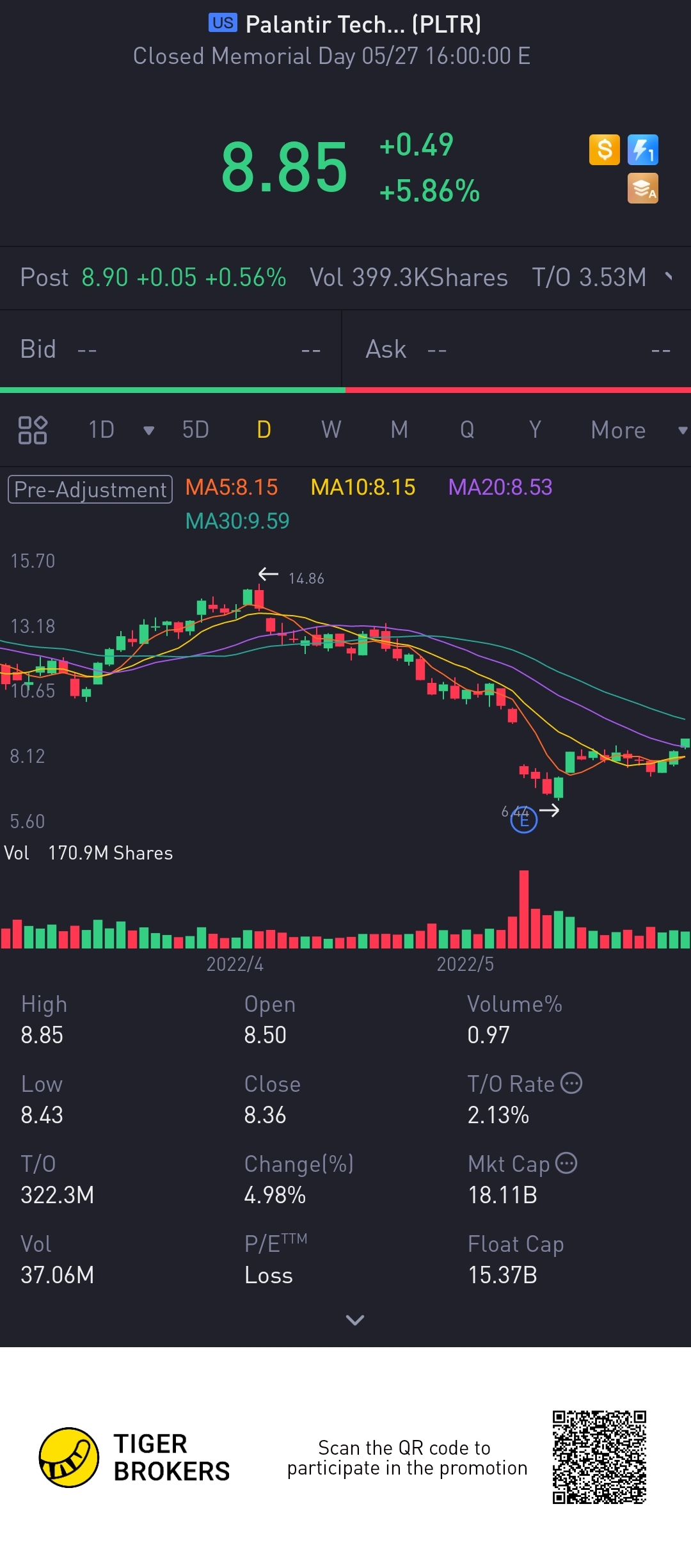Viewport: 691px width, 1568px height.
Task: Tap the Vol 399.3KShares text
Action: click(409, 277)
